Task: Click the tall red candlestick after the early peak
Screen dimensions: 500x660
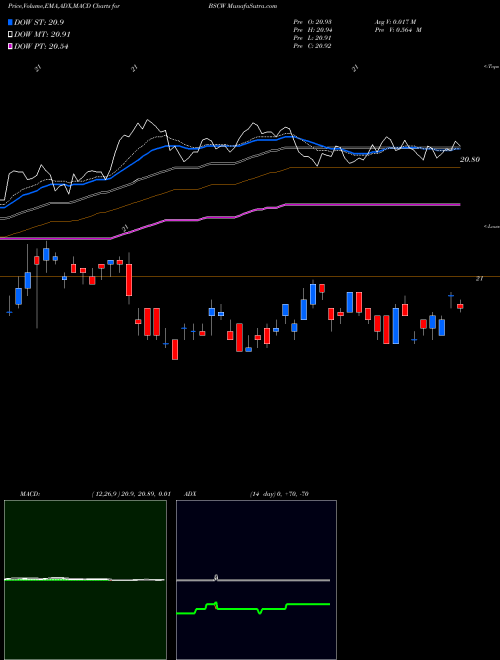Action: (x=130, y=280)
